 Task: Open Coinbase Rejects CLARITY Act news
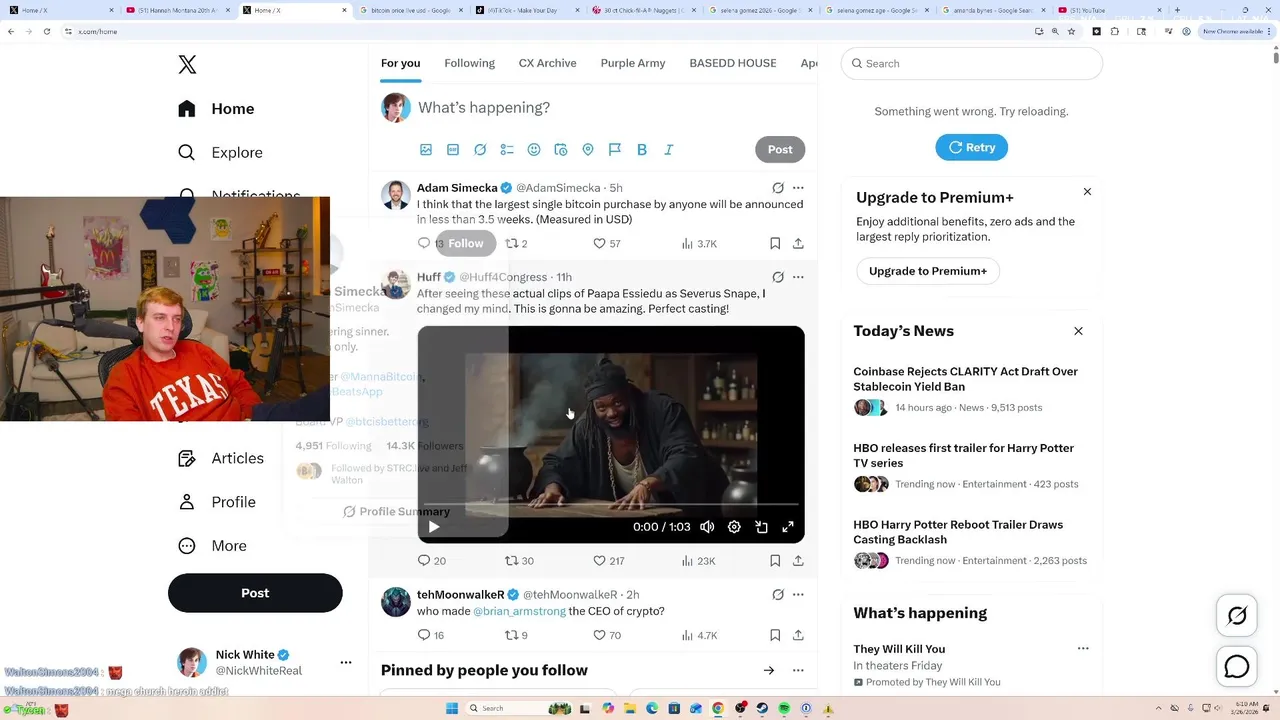(x=965, y=379)
